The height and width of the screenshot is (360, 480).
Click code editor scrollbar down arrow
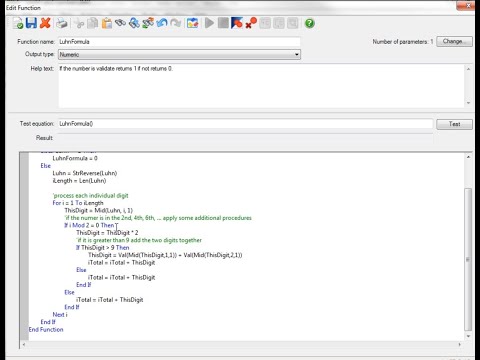click(468, 336)
